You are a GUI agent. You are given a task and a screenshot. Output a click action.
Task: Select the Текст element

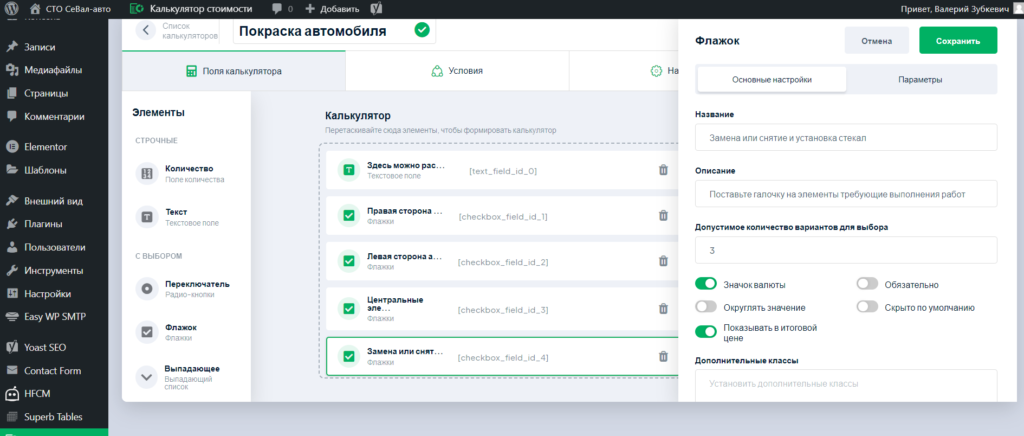pyautogui.click(x=185, y=217)
